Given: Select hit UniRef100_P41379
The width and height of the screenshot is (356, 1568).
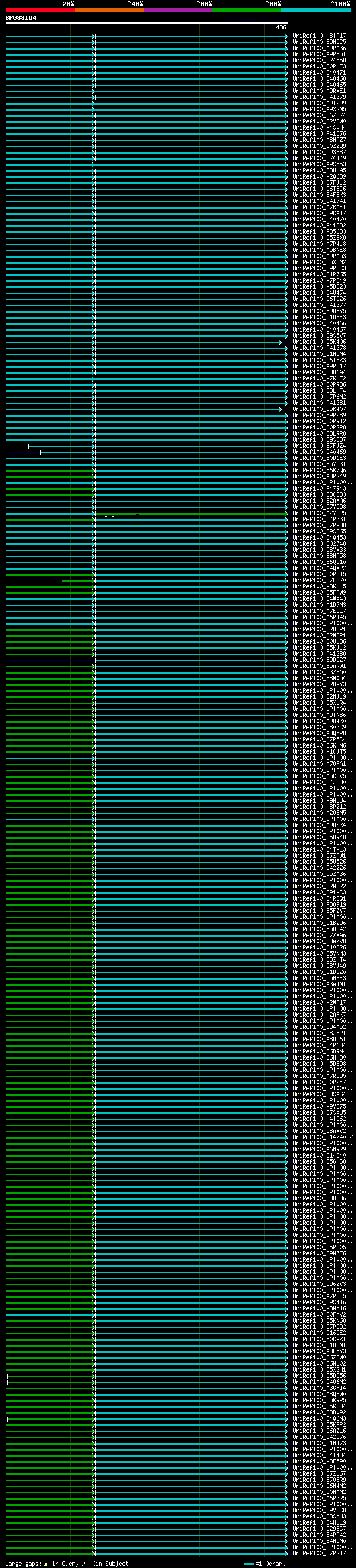Looking at the screenshot, I should point(319,97).
